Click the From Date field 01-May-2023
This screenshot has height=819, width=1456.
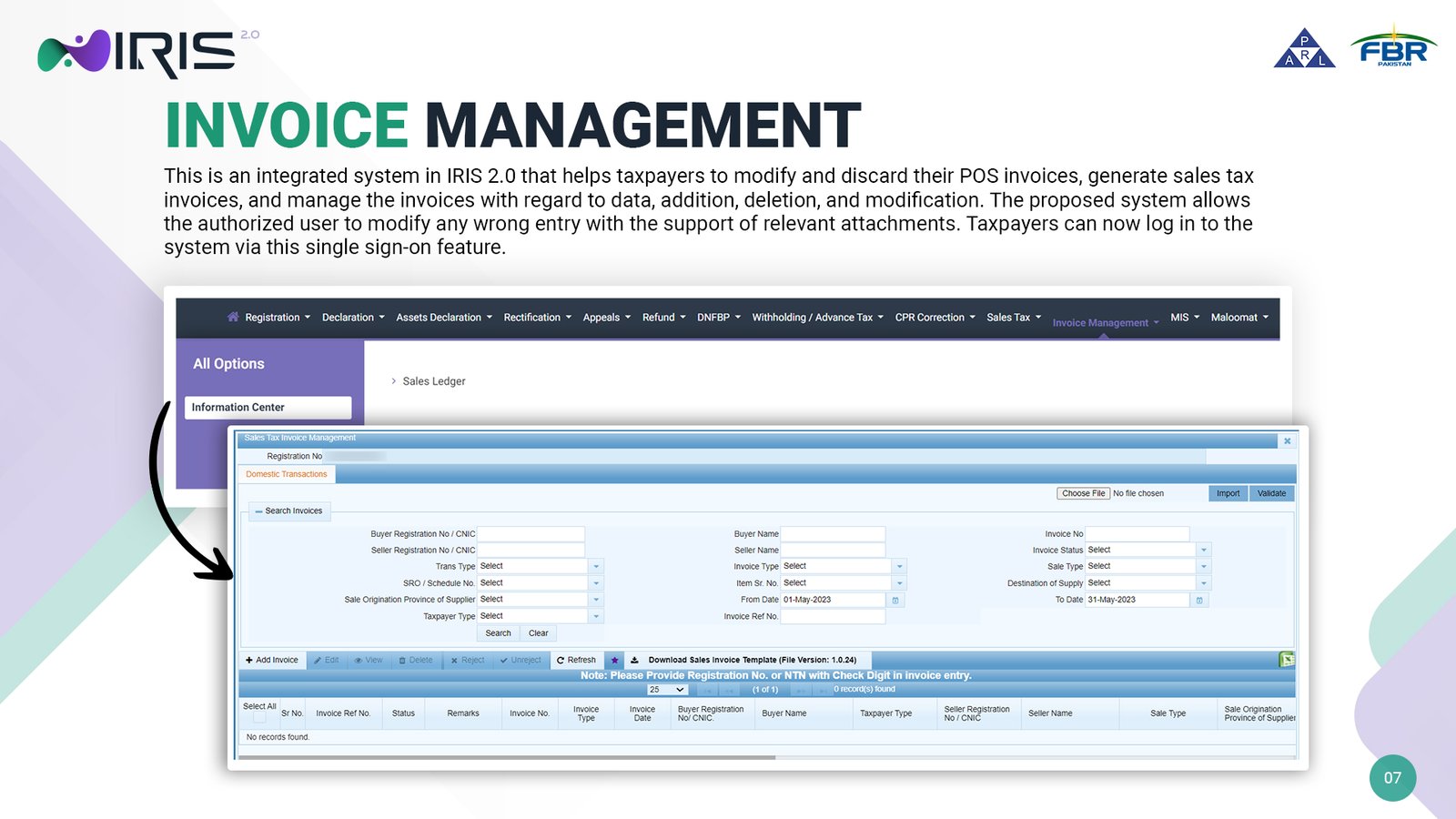click(833, 601)
